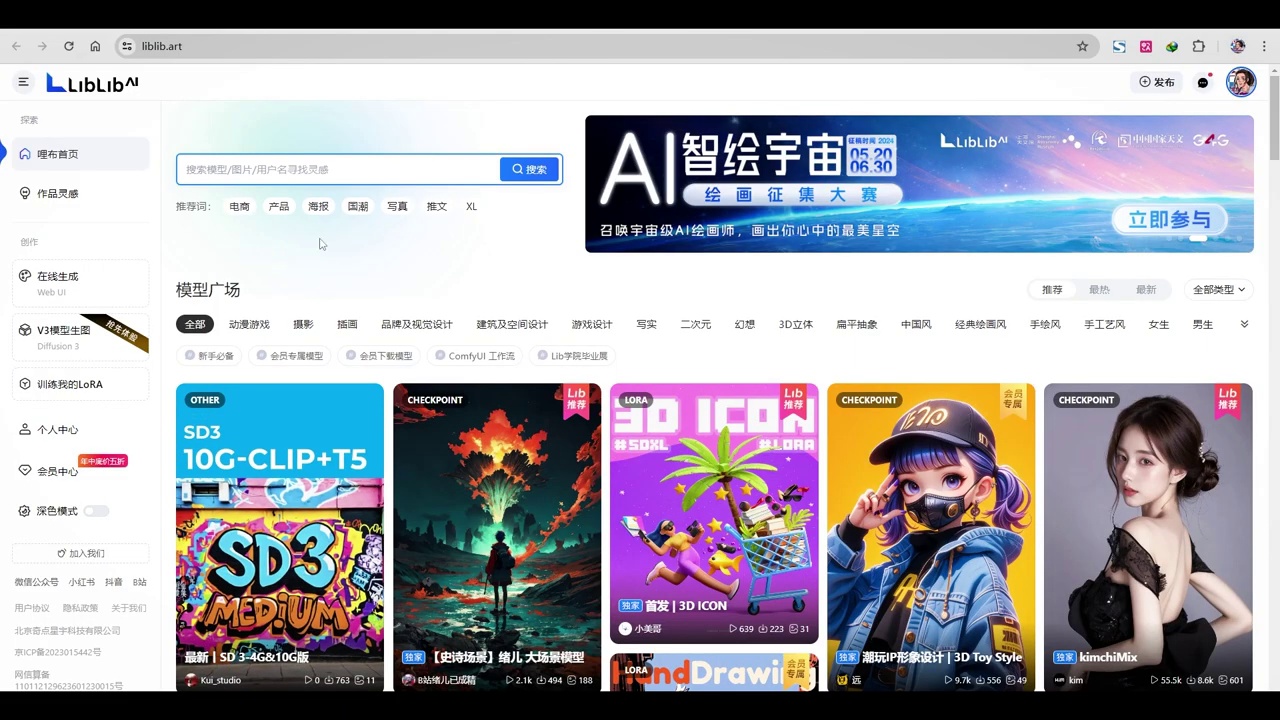This screenshot has height=720, width=1280.
Task: Open 小红书 footer link
Action: coord(82,582)
